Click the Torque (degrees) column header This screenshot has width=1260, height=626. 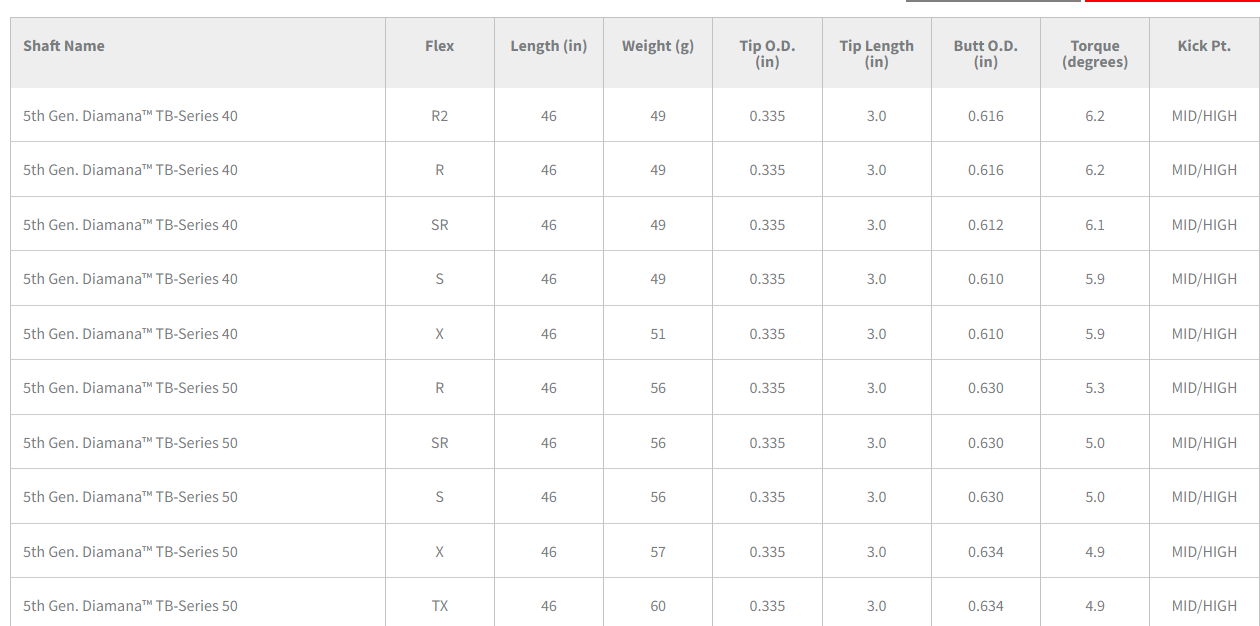(1095, 53)
